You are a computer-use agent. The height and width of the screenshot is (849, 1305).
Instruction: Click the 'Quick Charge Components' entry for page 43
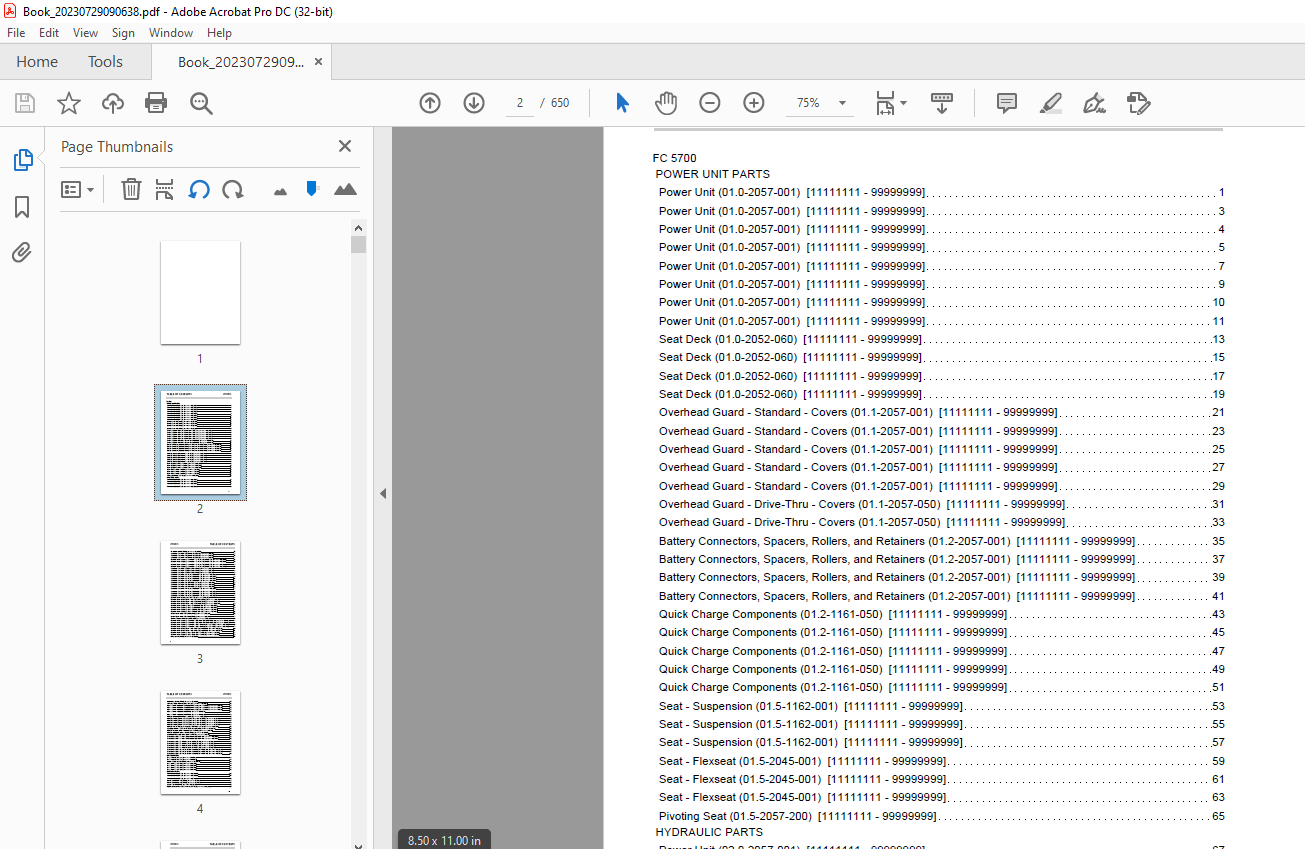pyautogui.click(x=941, y=614)
